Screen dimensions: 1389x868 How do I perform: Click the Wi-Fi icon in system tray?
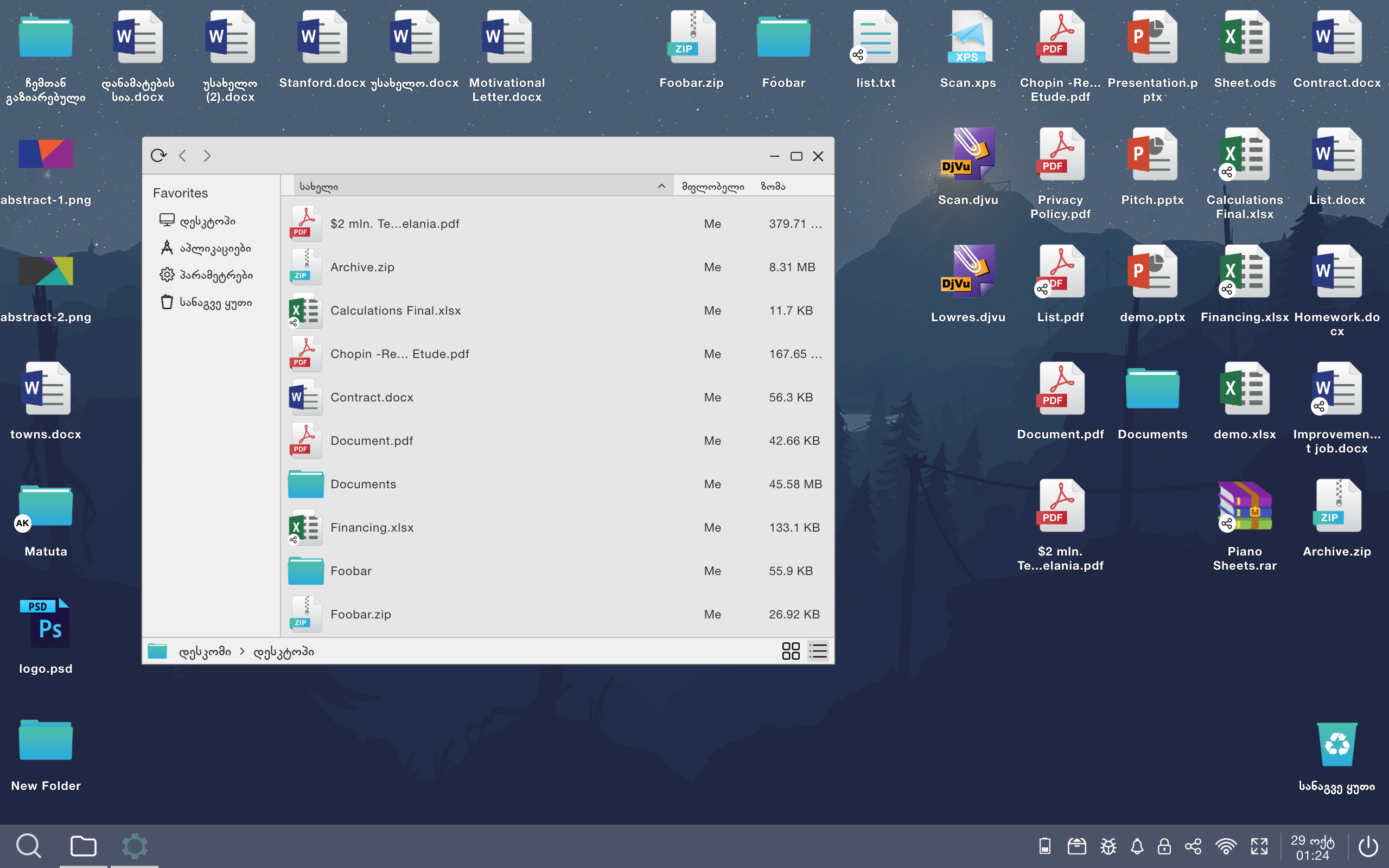pos(1226,846)
